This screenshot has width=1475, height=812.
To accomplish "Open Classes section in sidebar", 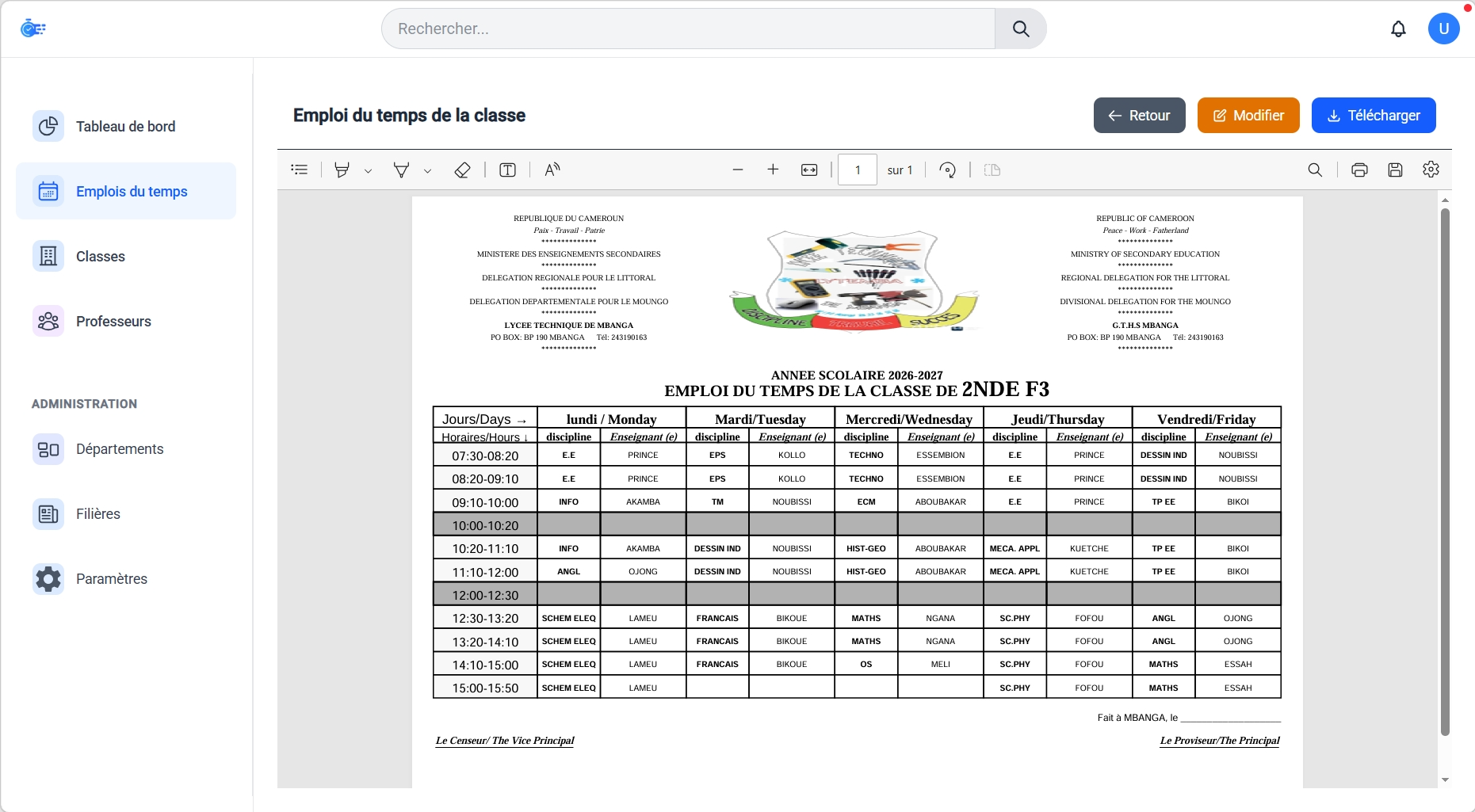I will pos(126,257).
